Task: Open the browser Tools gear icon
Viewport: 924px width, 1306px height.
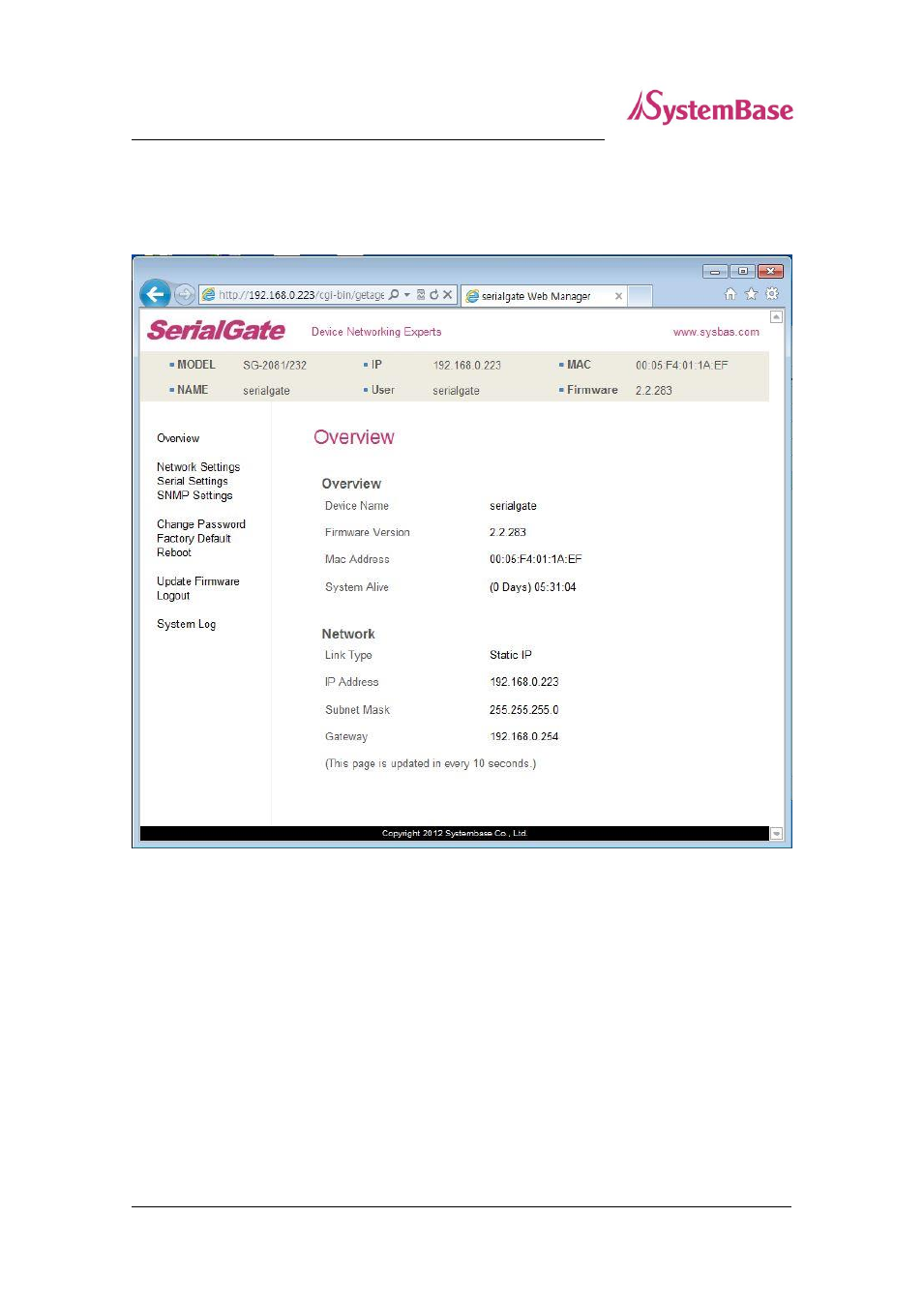Action: pyautogui.click(x=772, y=294)
